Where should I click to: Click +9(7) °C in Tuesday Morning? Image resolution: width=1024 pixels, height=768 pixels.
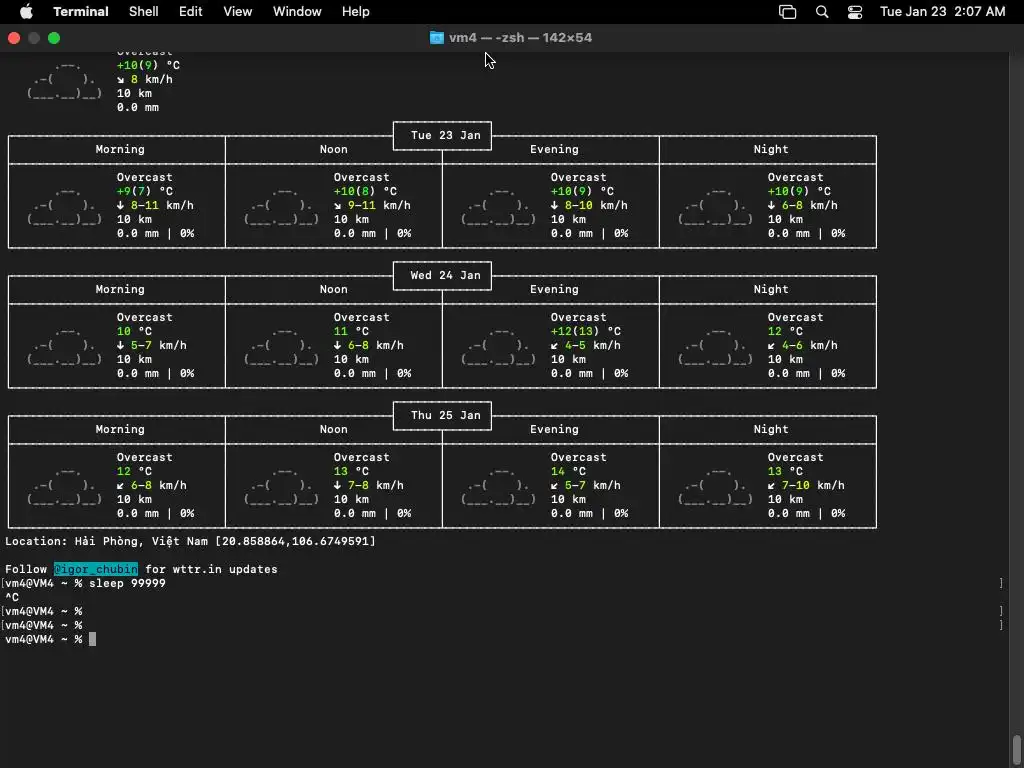145,191
